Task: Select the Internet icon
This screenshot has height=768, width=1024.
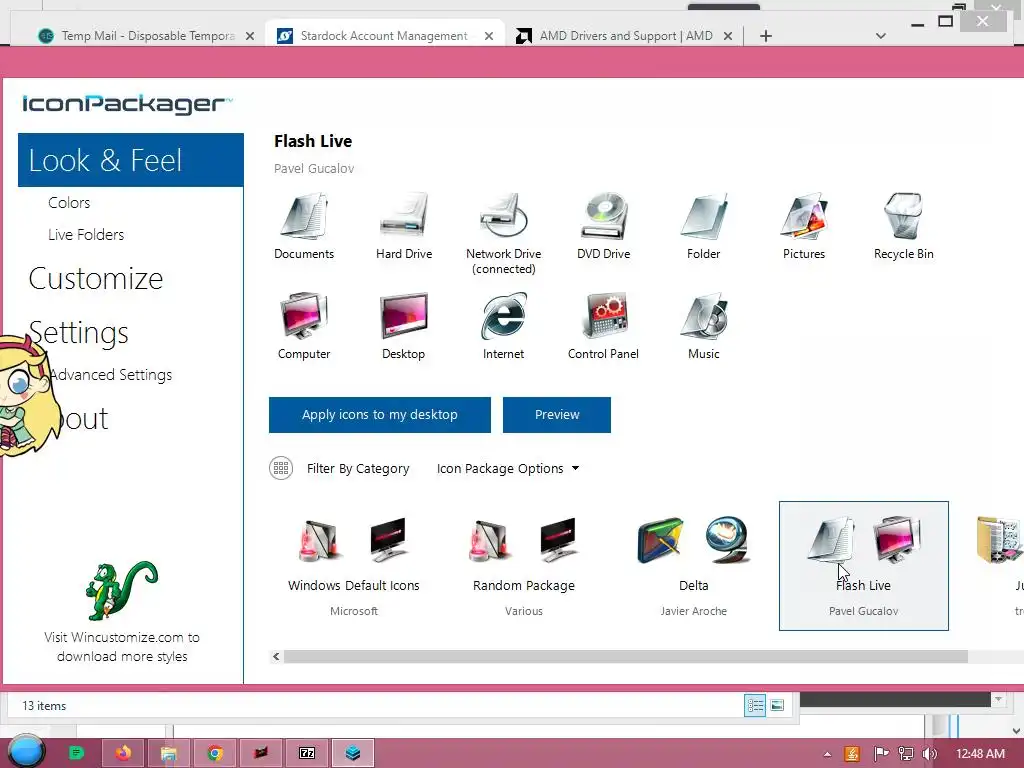Action: (504, 317)
